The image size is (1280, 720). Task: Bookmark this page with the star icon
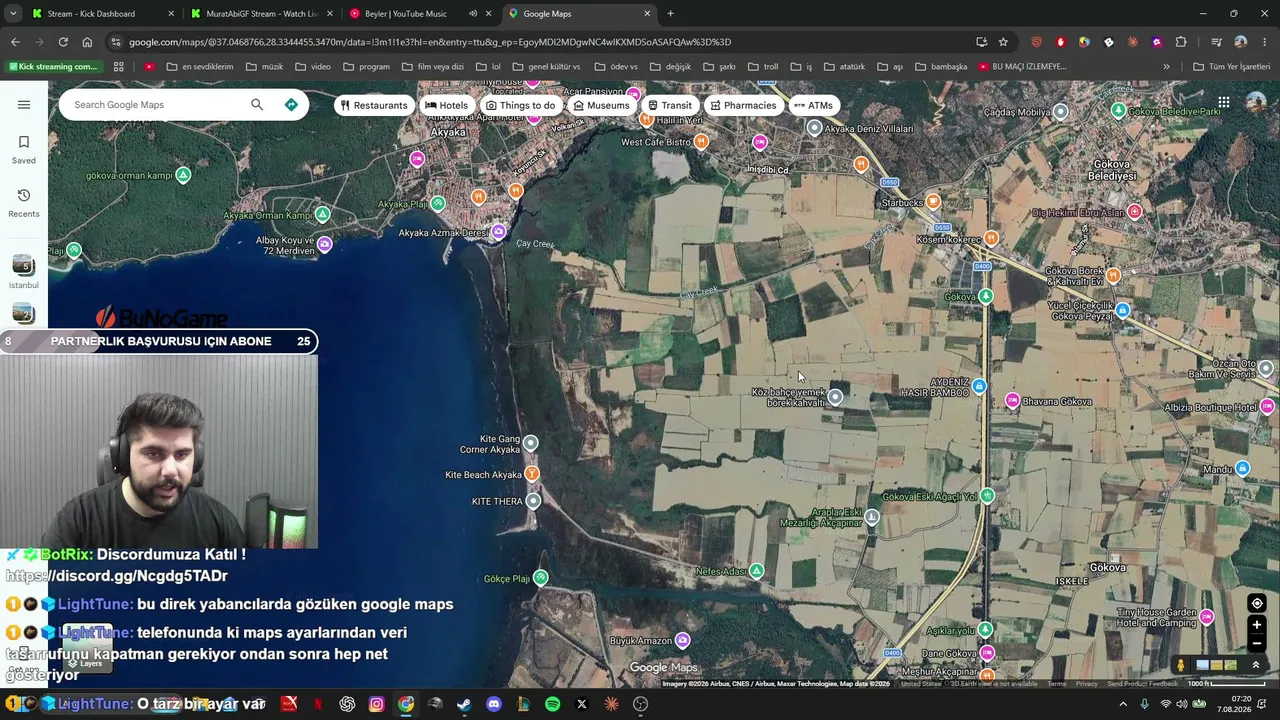point(1003,42)
